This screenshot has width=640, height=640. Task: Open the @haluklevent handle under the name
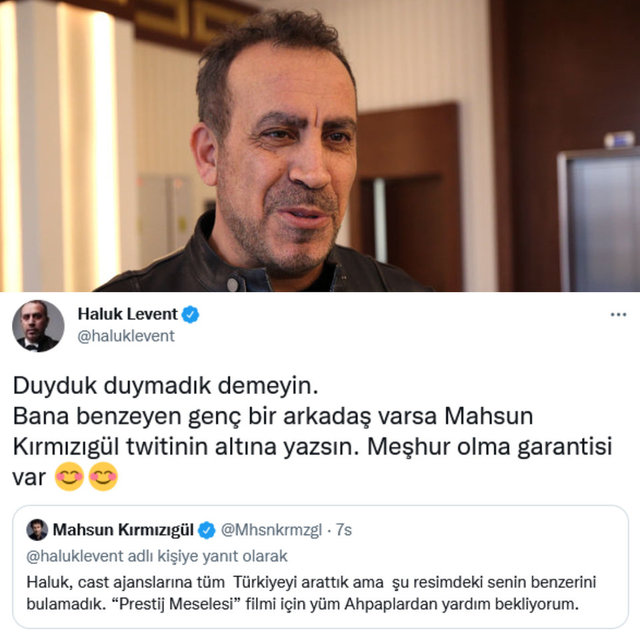126,336
